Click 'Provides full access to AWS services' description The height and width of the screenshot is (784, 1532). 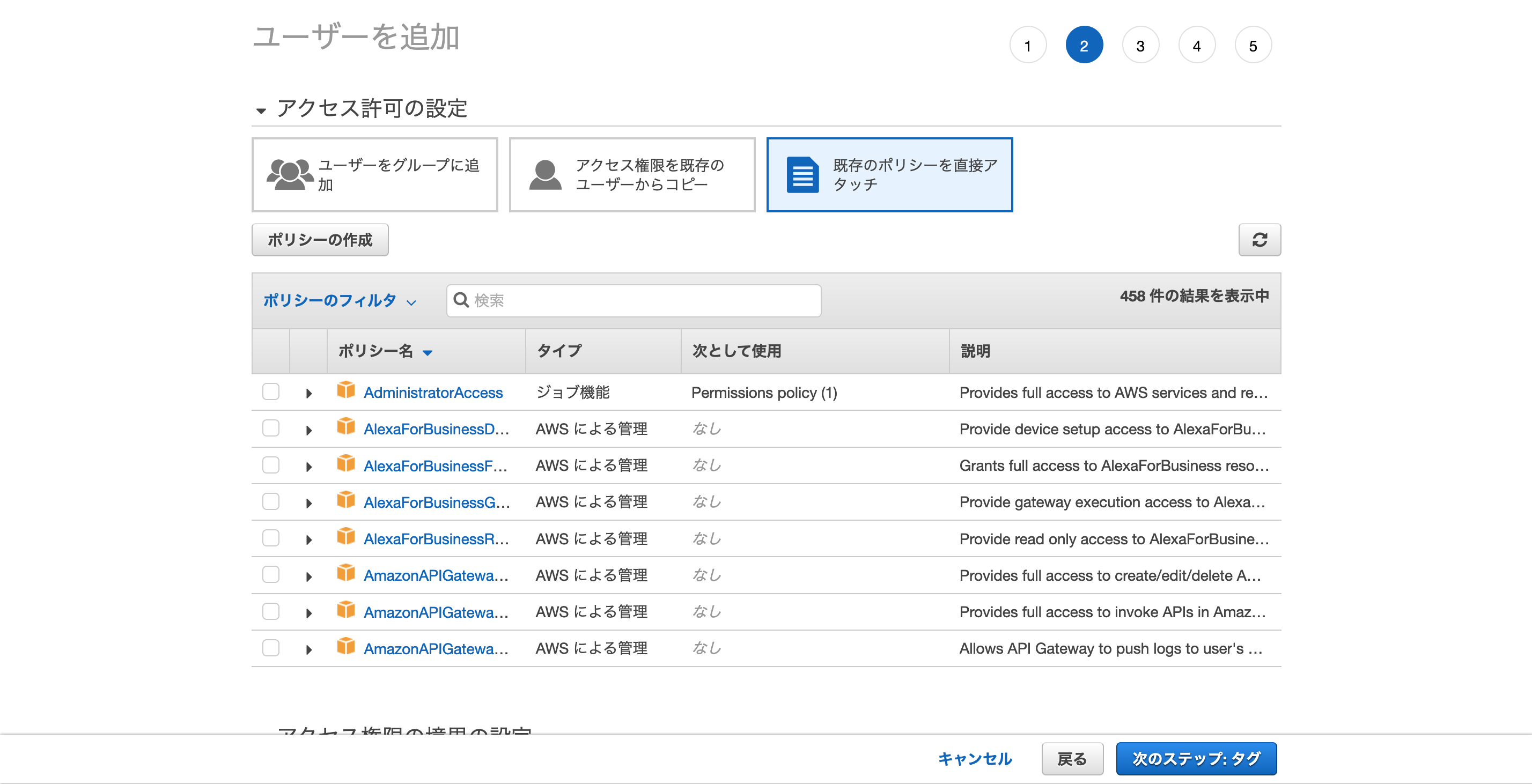click(x=1113, y=393)
